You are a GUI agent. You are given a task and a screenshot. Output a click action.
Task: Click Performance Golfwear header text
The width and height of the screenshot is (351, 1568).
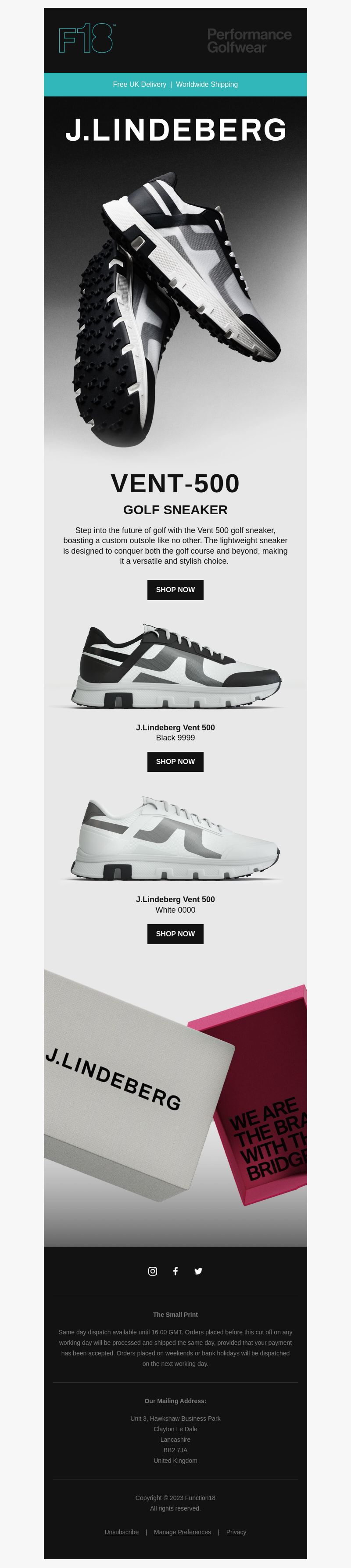click(249, 40)
